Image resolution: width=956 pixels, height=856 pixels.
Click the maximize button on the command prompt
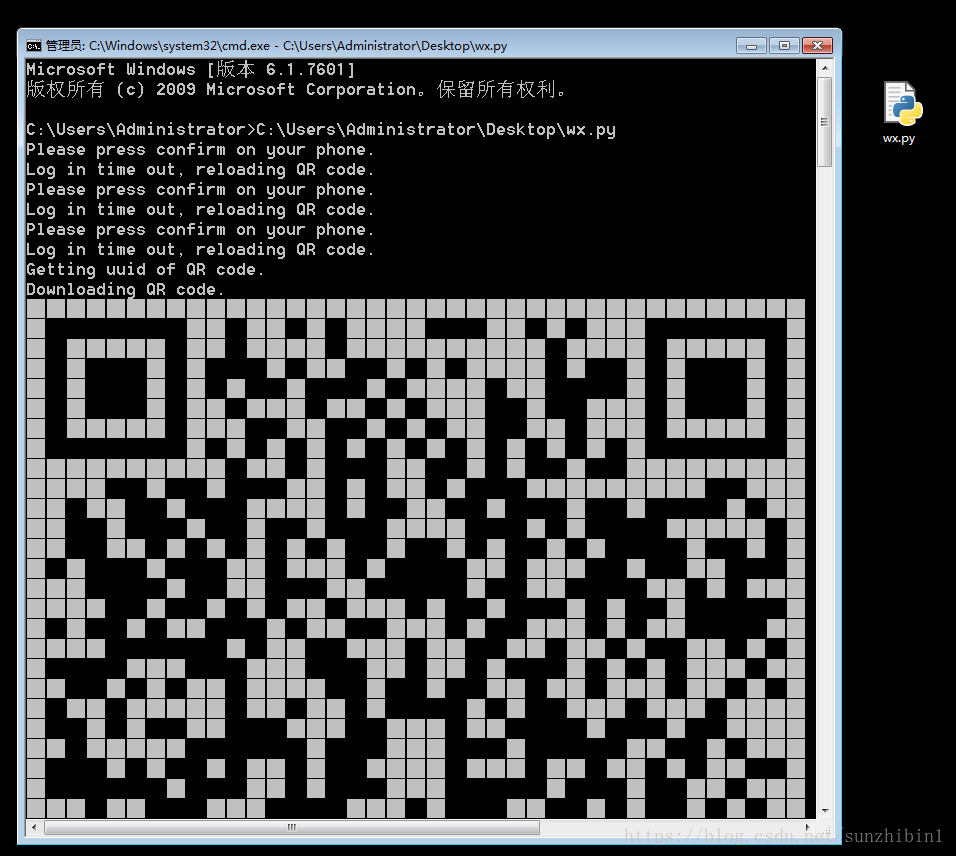point(782,45)
